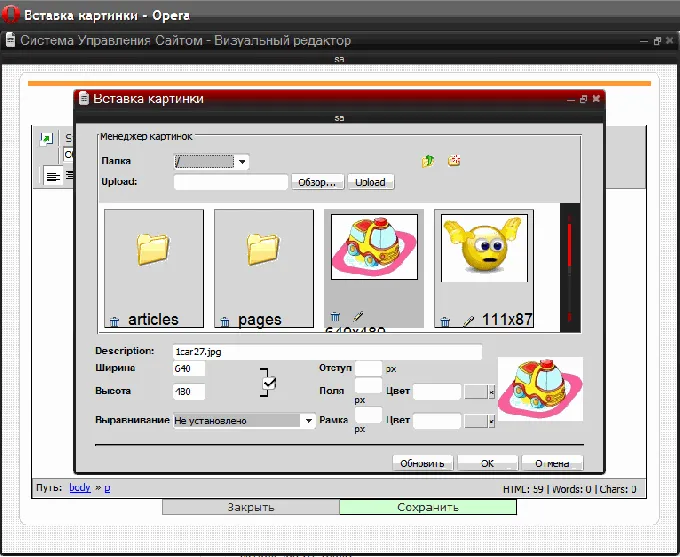Click the Upload button
Screen dimensions: 680x557
pyautogui.click(x=371, y=182)
